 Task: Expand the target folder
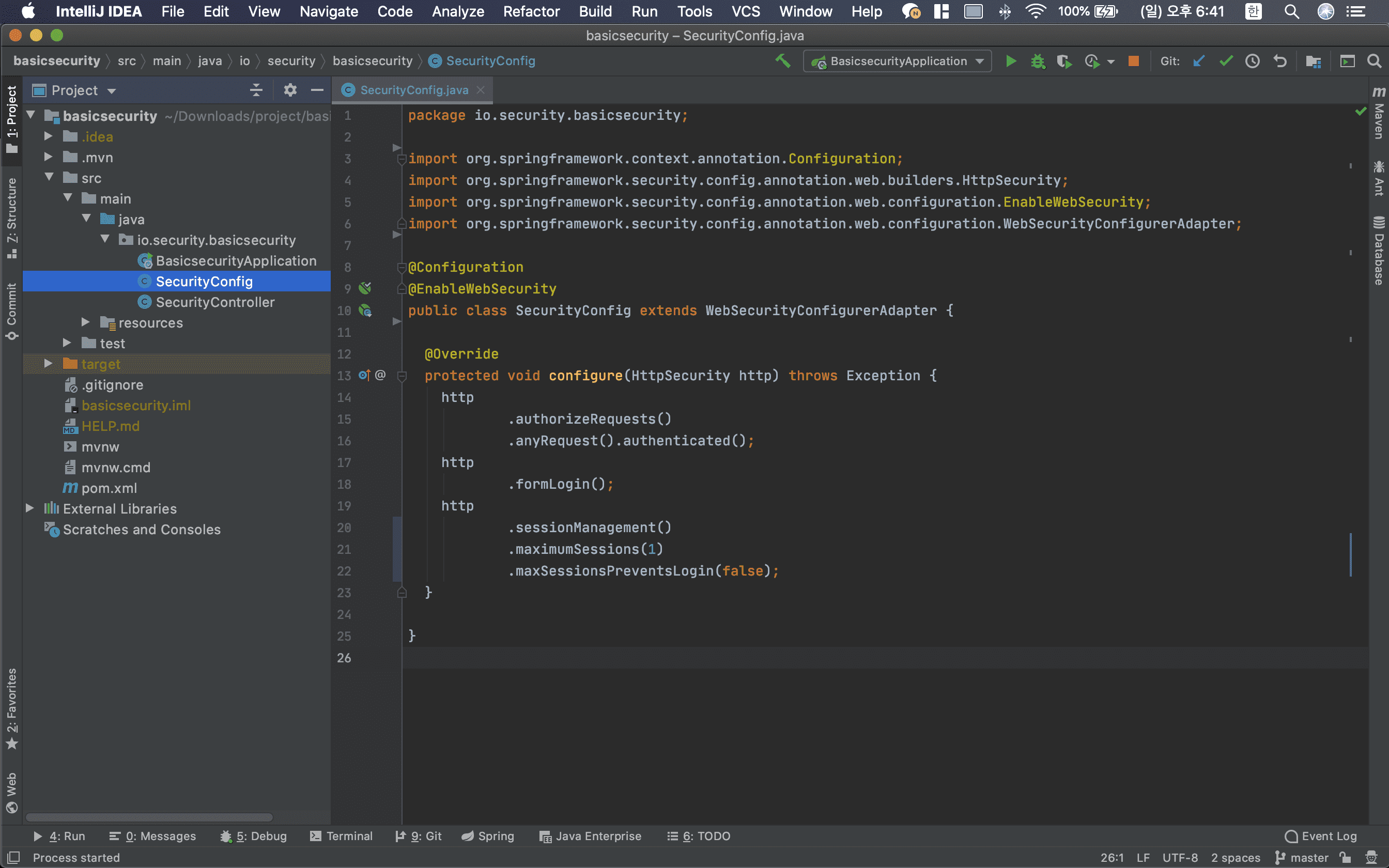tap(49, 364)
